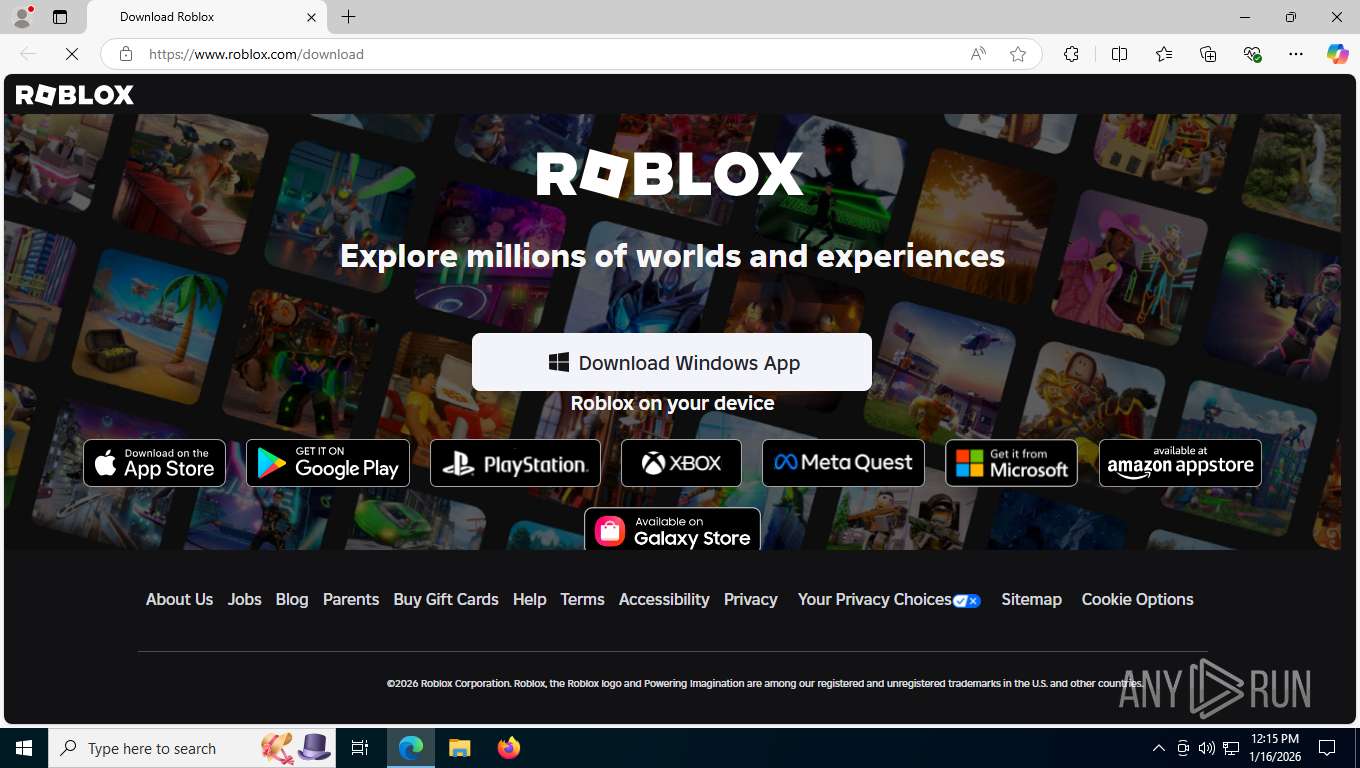Open the Galaxy Store badge
Screen dimensions: 1360x768
[x=672, y=529]
